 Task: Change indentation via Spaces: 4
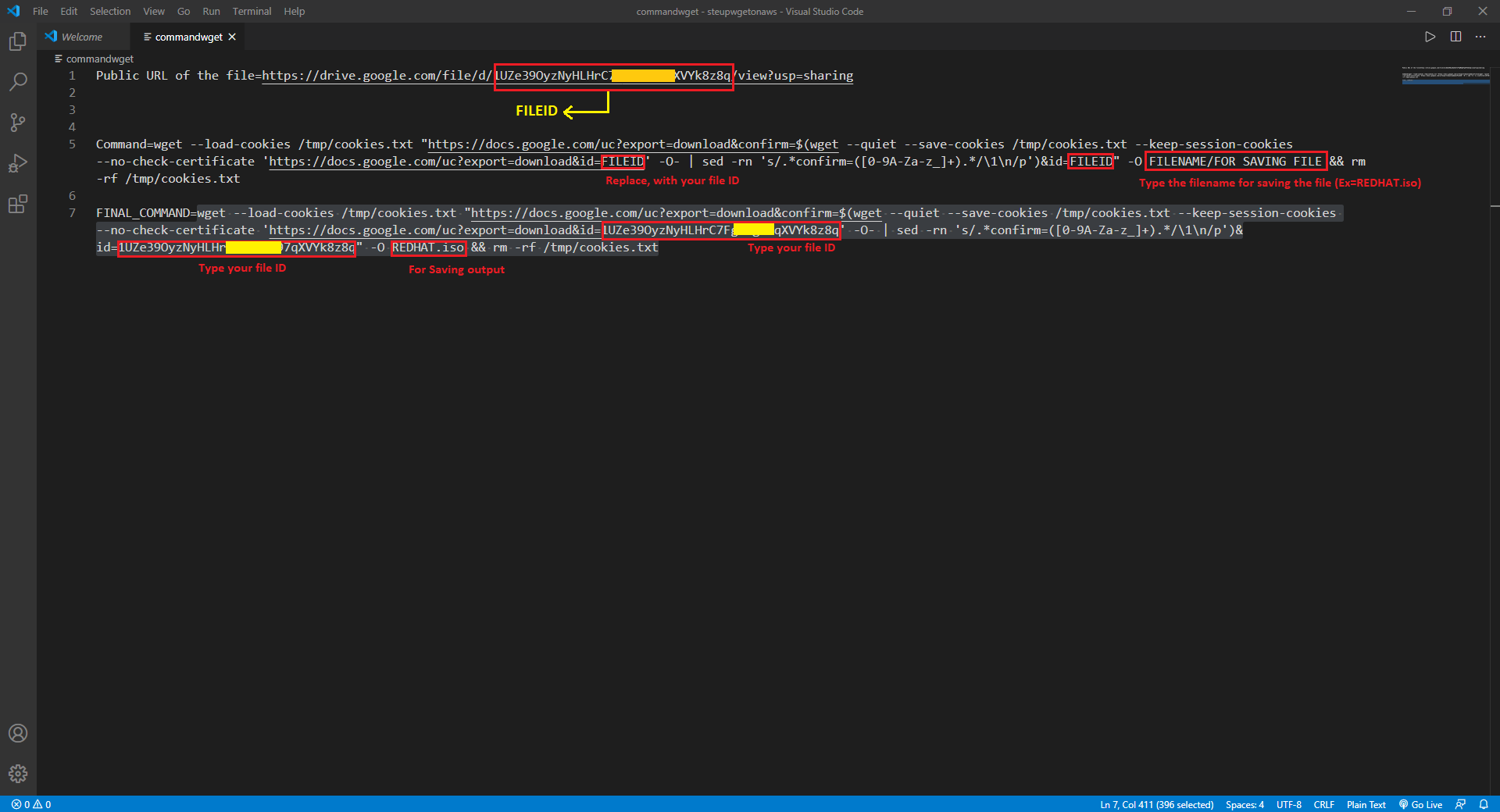tap(1245, 804)
